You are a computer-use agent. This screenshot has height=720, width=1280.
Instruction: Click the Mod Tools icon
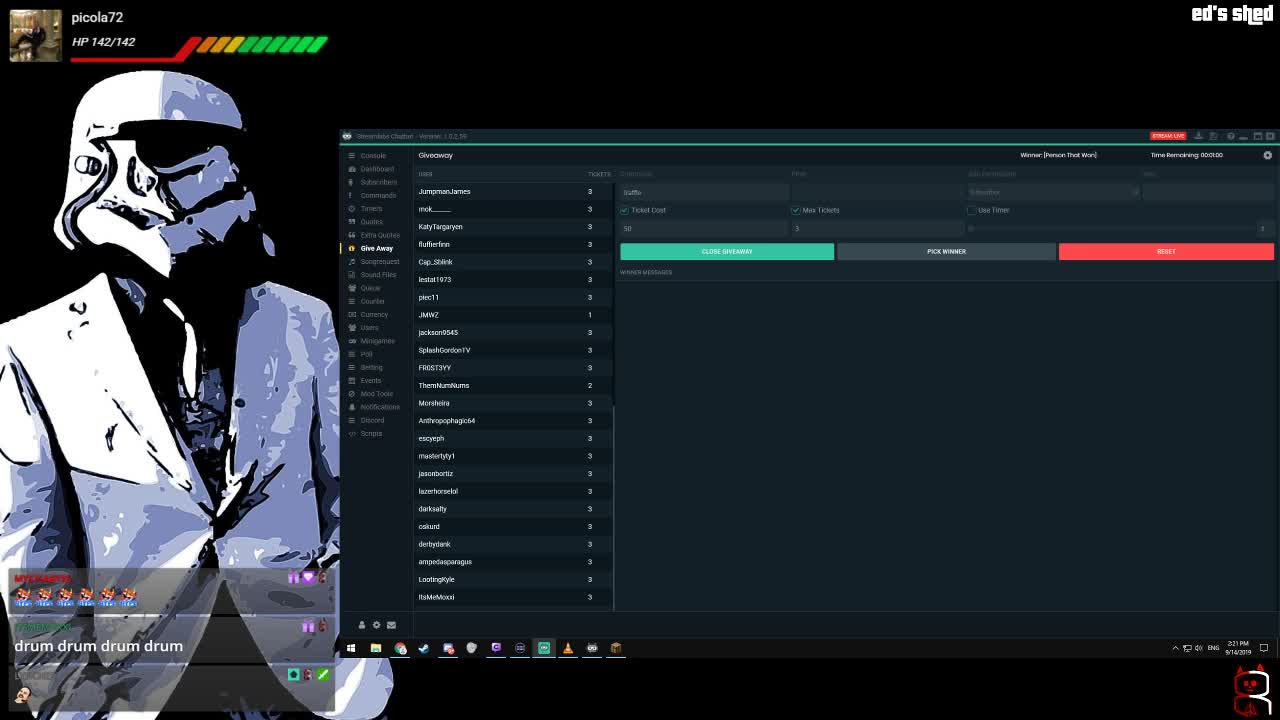coord(351,394)
